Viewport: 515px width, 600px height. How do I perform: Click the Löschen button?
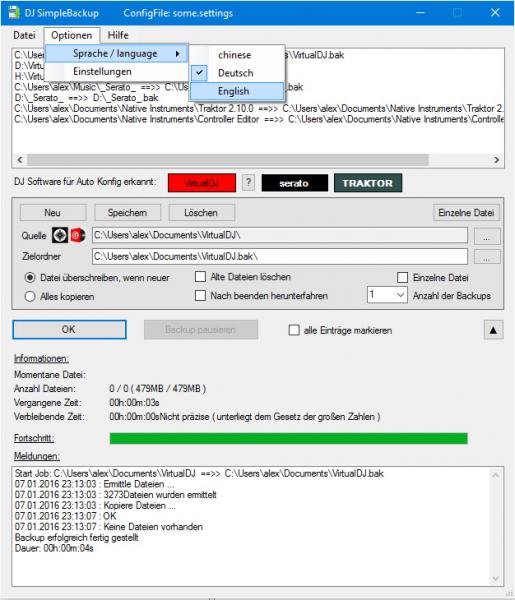[201, 213]
